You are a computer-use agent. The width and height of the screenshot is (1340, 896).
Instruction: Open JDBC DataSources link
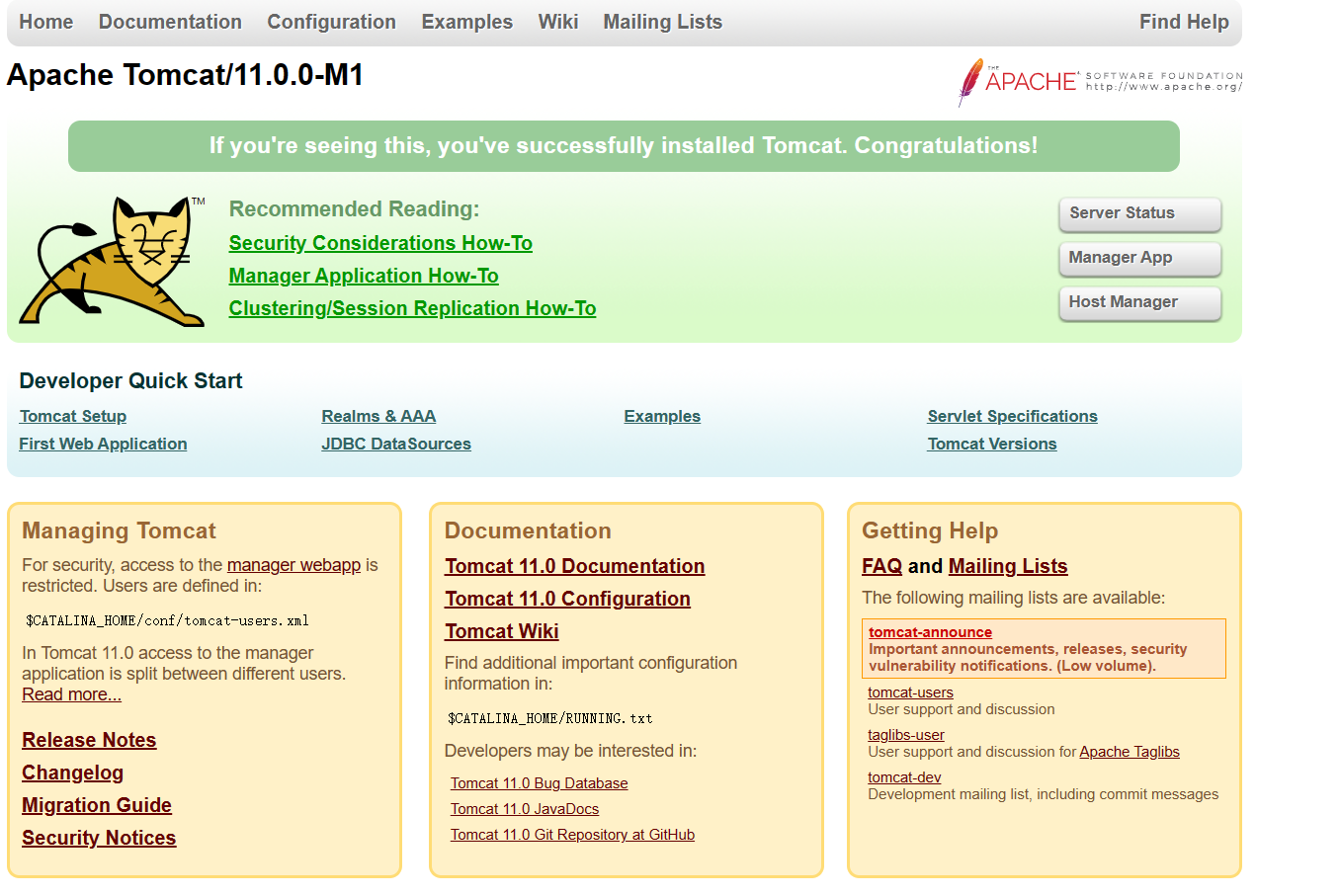(396, 445)
